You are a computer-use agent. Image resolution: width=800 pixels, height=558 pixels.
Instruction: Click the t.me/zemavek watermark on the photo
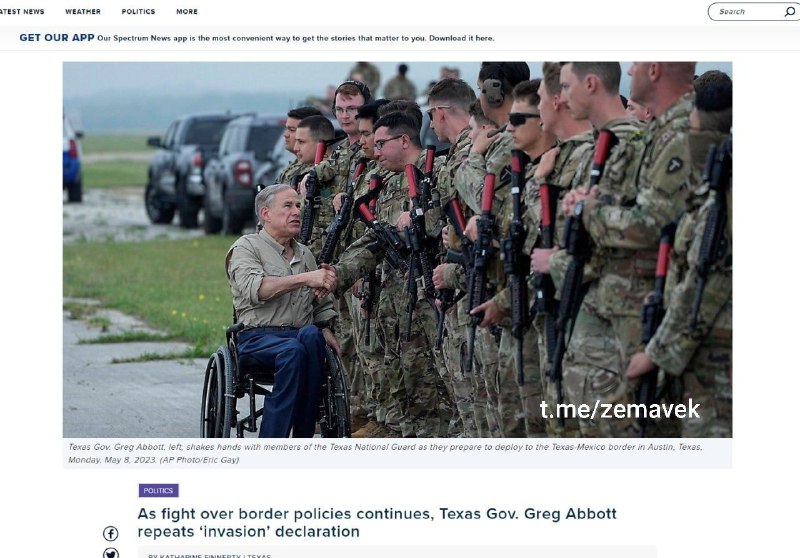point(619,409)
